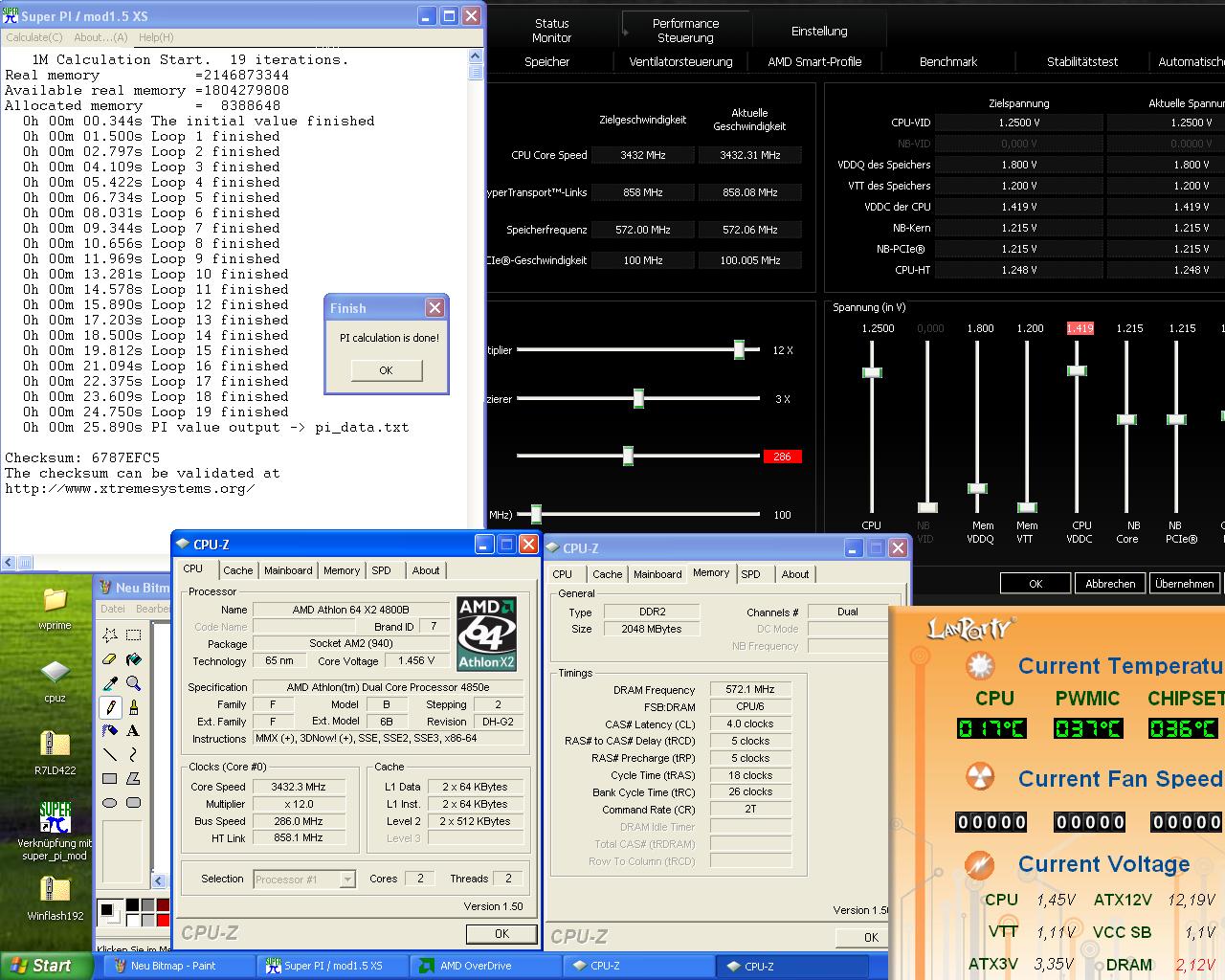Choose the Fill With Color bucket tool
This screenshot has height=980, width=1225.
[134, 659]
